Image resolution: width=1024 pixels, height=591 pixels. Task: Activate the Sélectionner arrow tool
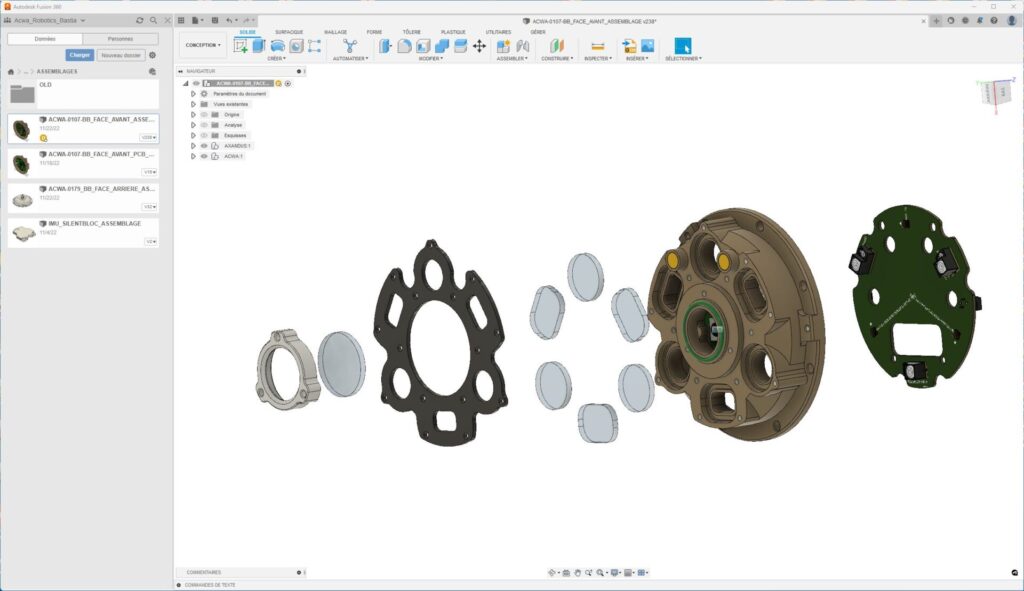683,45
